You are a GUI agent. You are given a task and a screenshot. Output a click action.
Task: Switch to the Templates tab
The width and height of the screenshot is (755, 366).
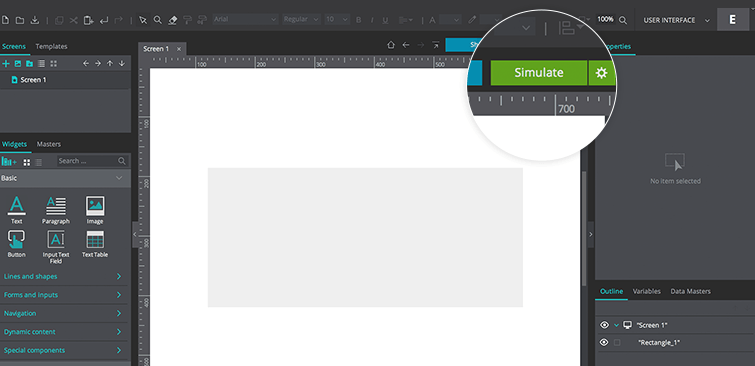pyautogui.click(x=52, y=47)
